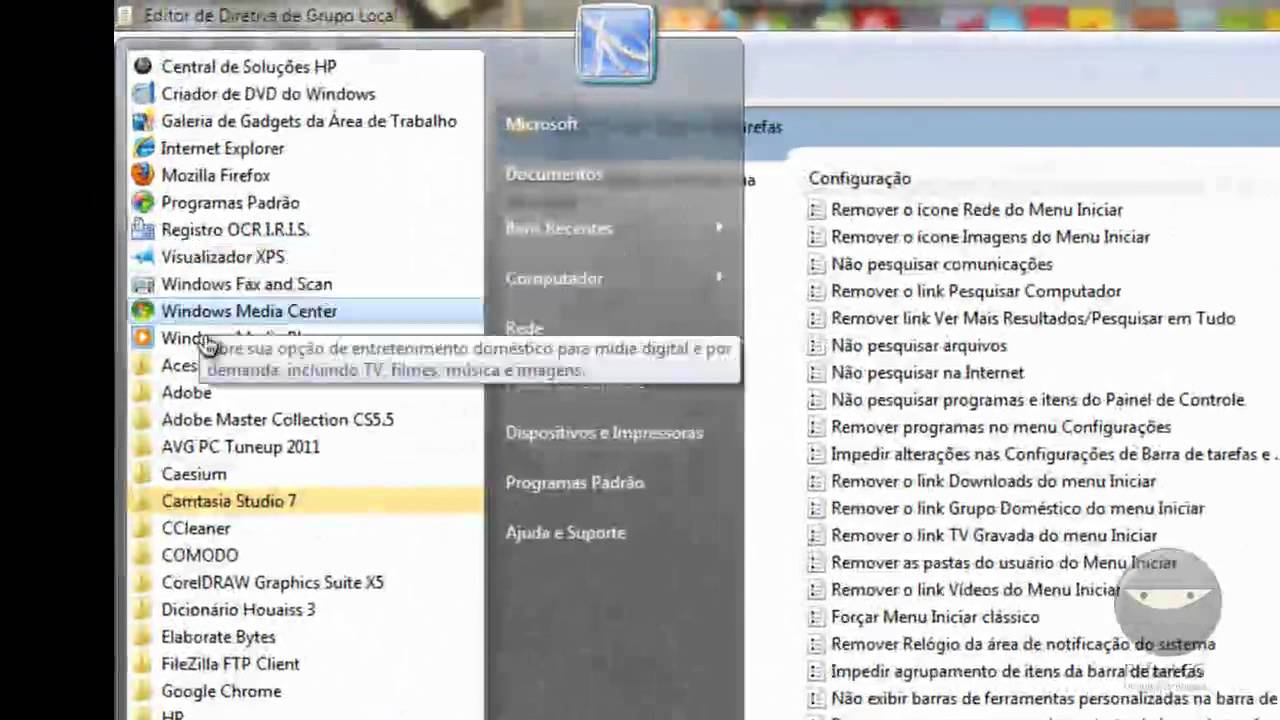Select policy Não exibir barras de ferramentas personalizadas
This screenshot has width=1280, height=720.
[x=1055, y=698]
